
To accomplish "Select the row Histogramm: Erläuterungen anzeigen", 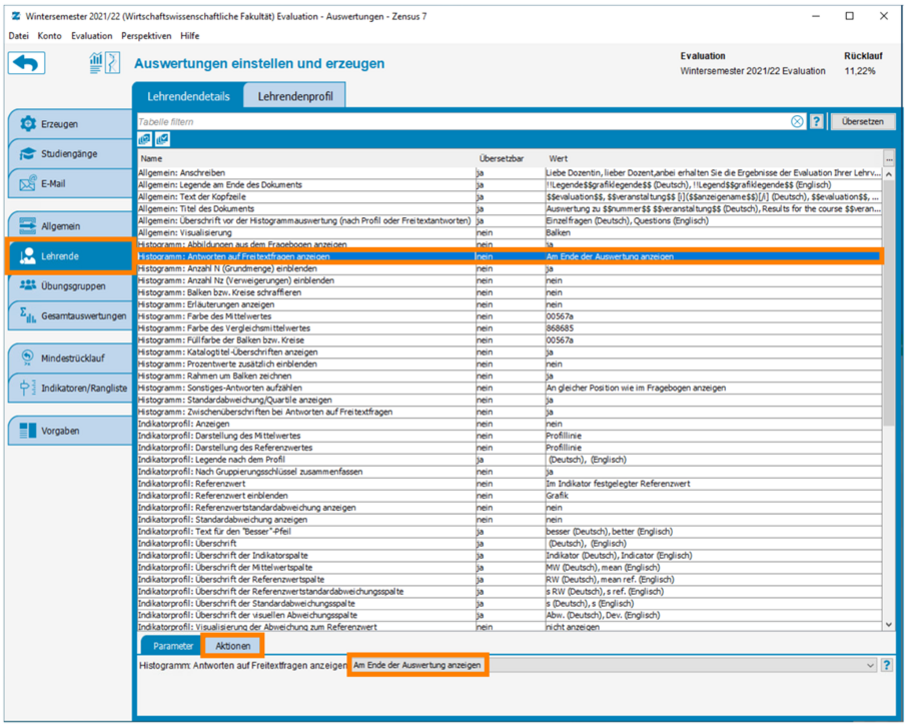I will point(510,304).
